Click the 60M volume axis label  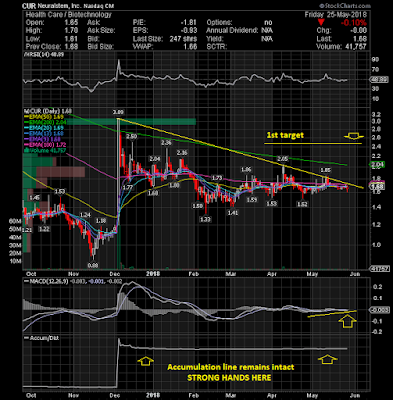point(15,221)
